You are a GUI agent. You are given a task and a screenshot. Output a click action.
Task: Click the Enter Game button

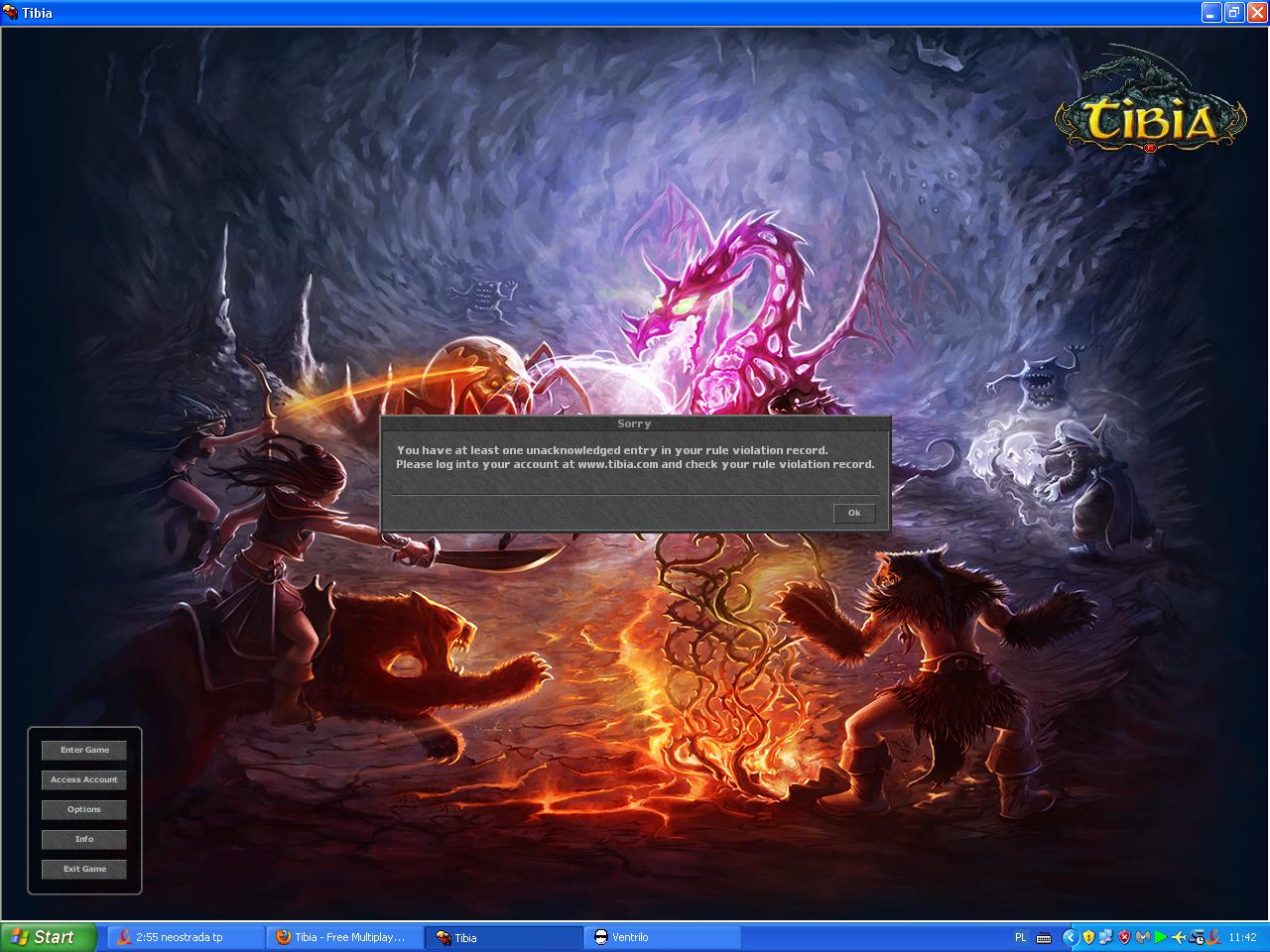[84, 750]
